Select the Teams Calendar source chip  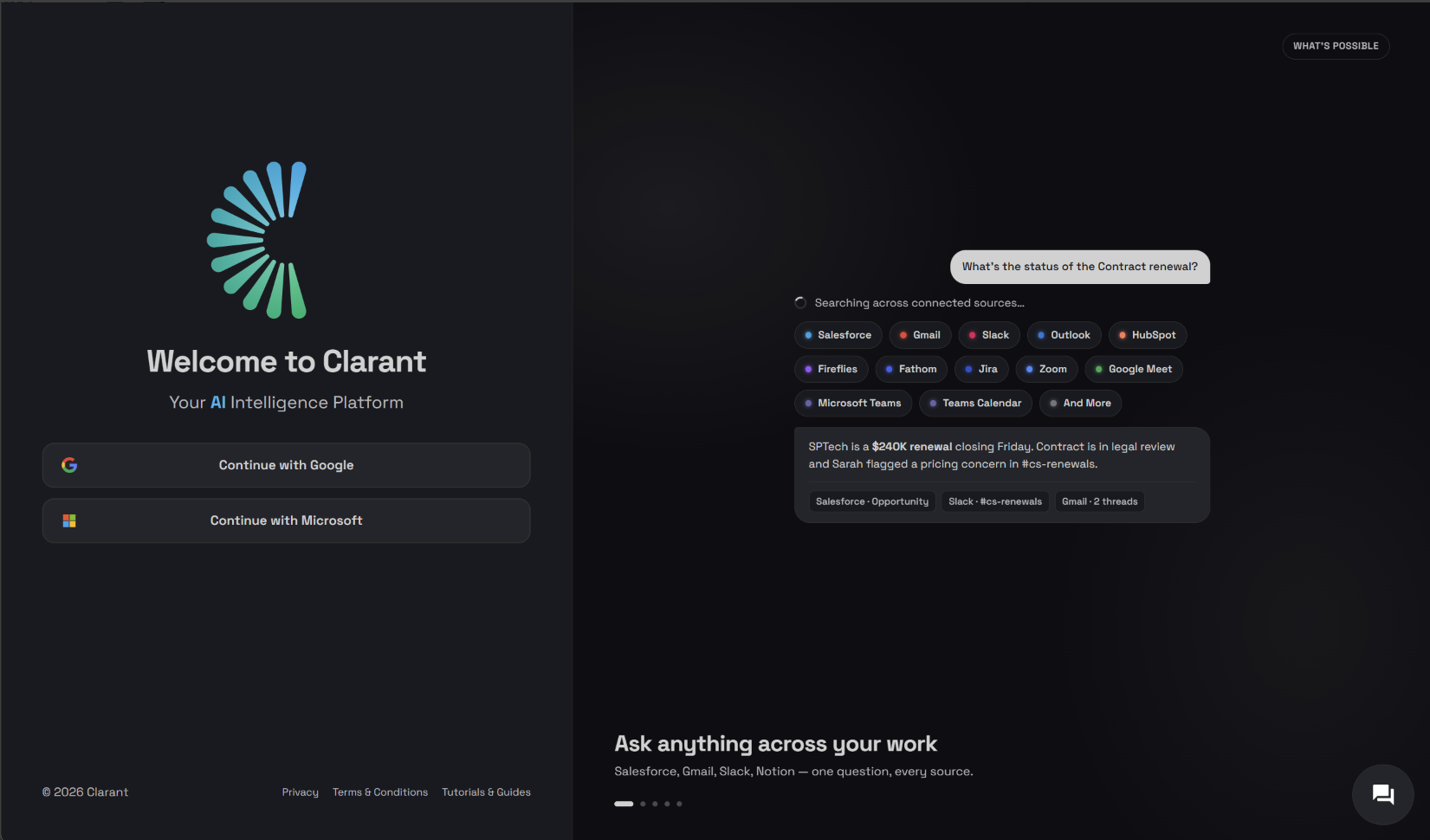(975, 404)
